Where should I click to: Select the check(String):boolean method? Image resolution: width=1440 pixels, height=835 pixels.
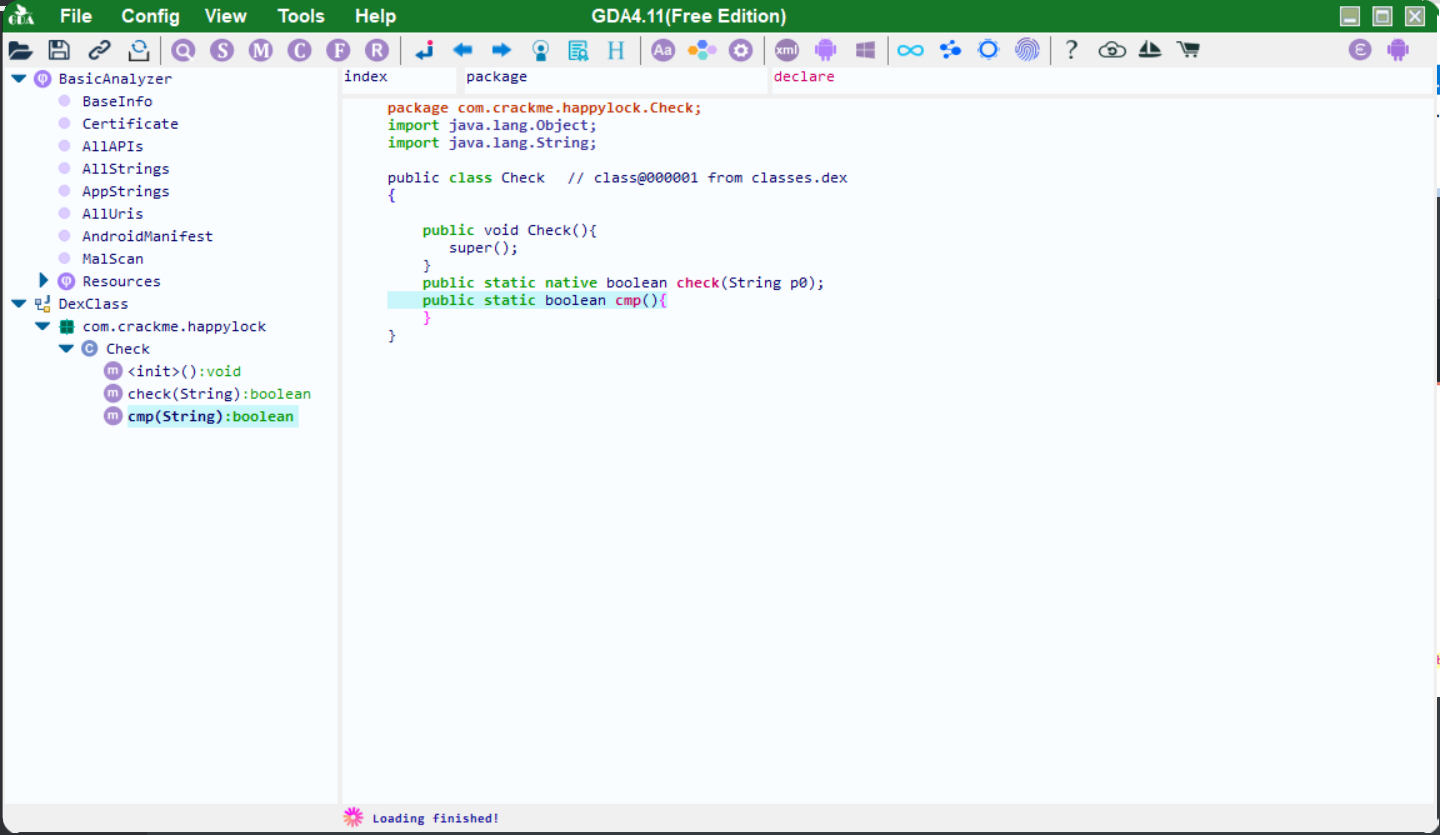(x=219, y=394)
